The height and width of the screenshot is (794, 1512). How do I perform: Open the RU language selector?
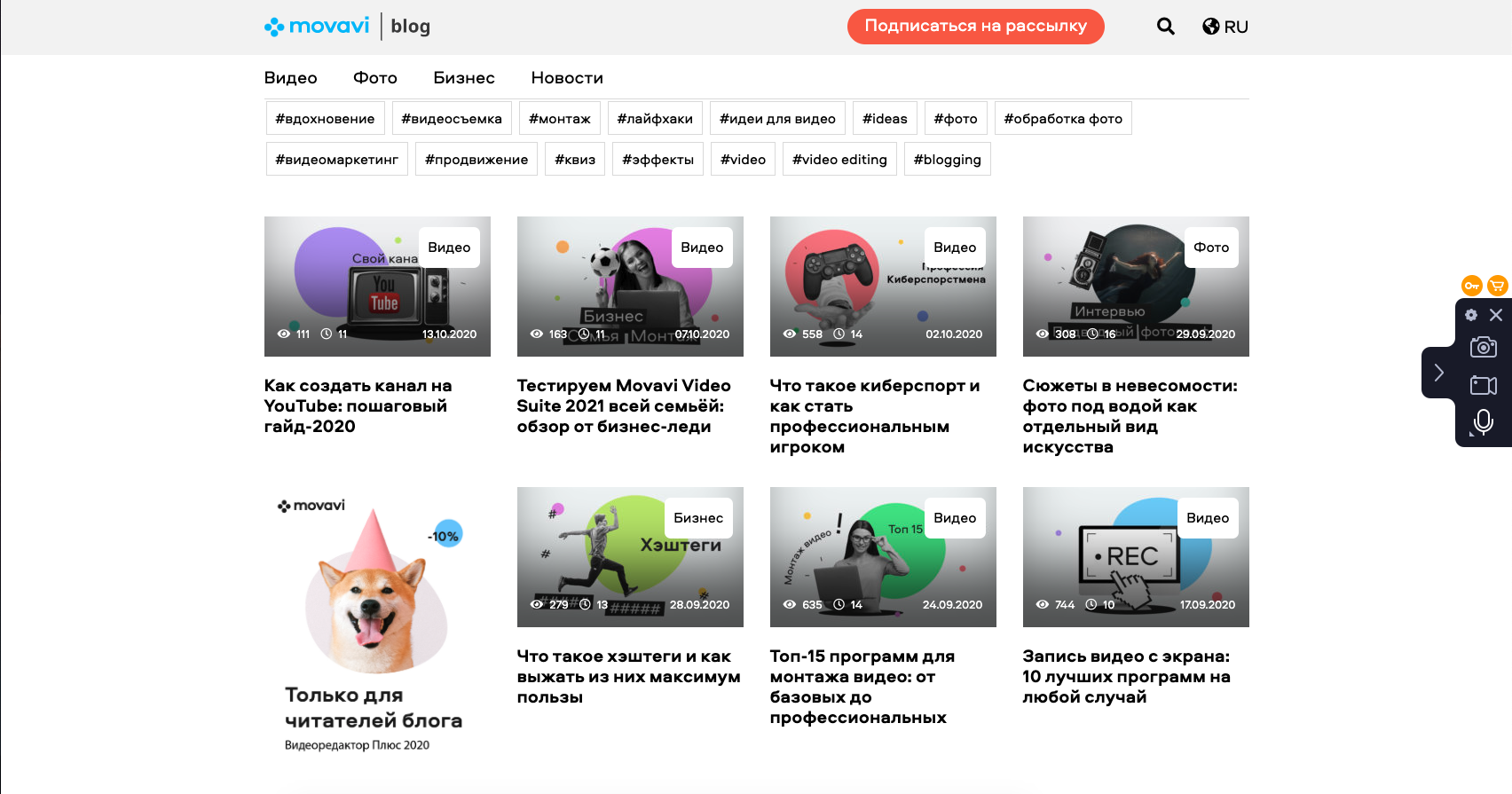click(1225, 27)
